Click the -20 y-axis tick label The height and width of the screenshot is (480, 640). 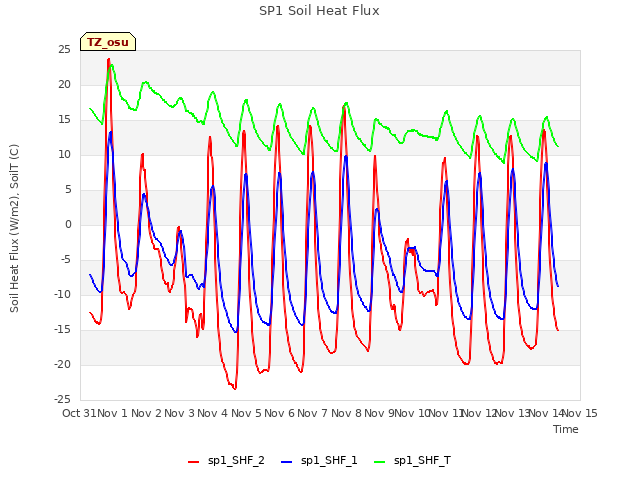62,364
